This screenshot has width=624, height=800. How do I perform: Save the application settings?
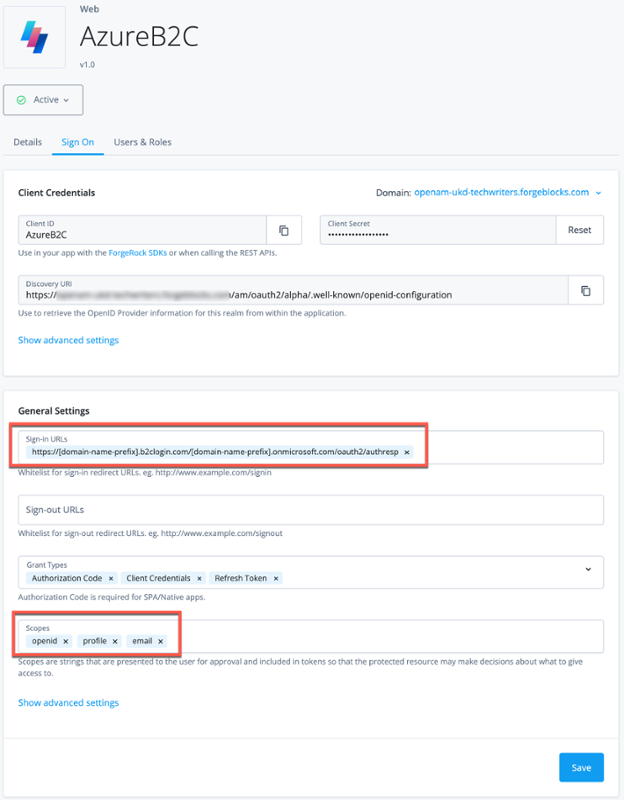point(581,767)
